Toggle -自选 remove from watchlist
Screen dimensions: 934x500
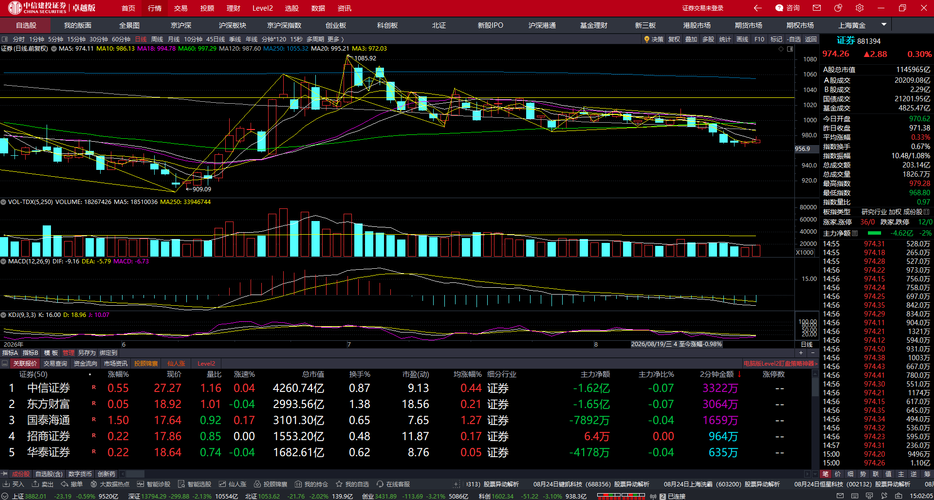793,39
